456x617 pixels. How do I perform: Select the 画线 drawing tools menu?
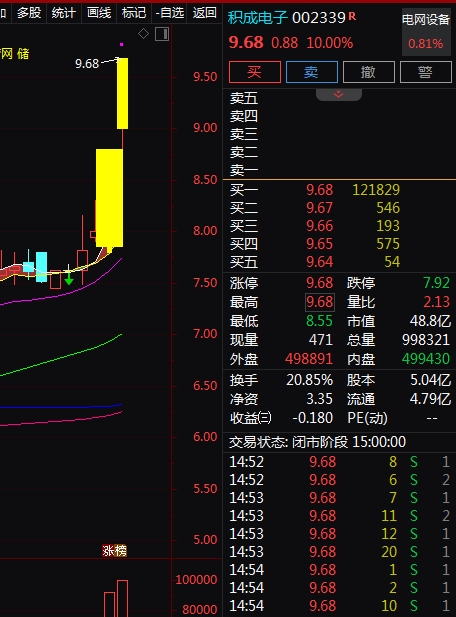[x=99, y=13]
